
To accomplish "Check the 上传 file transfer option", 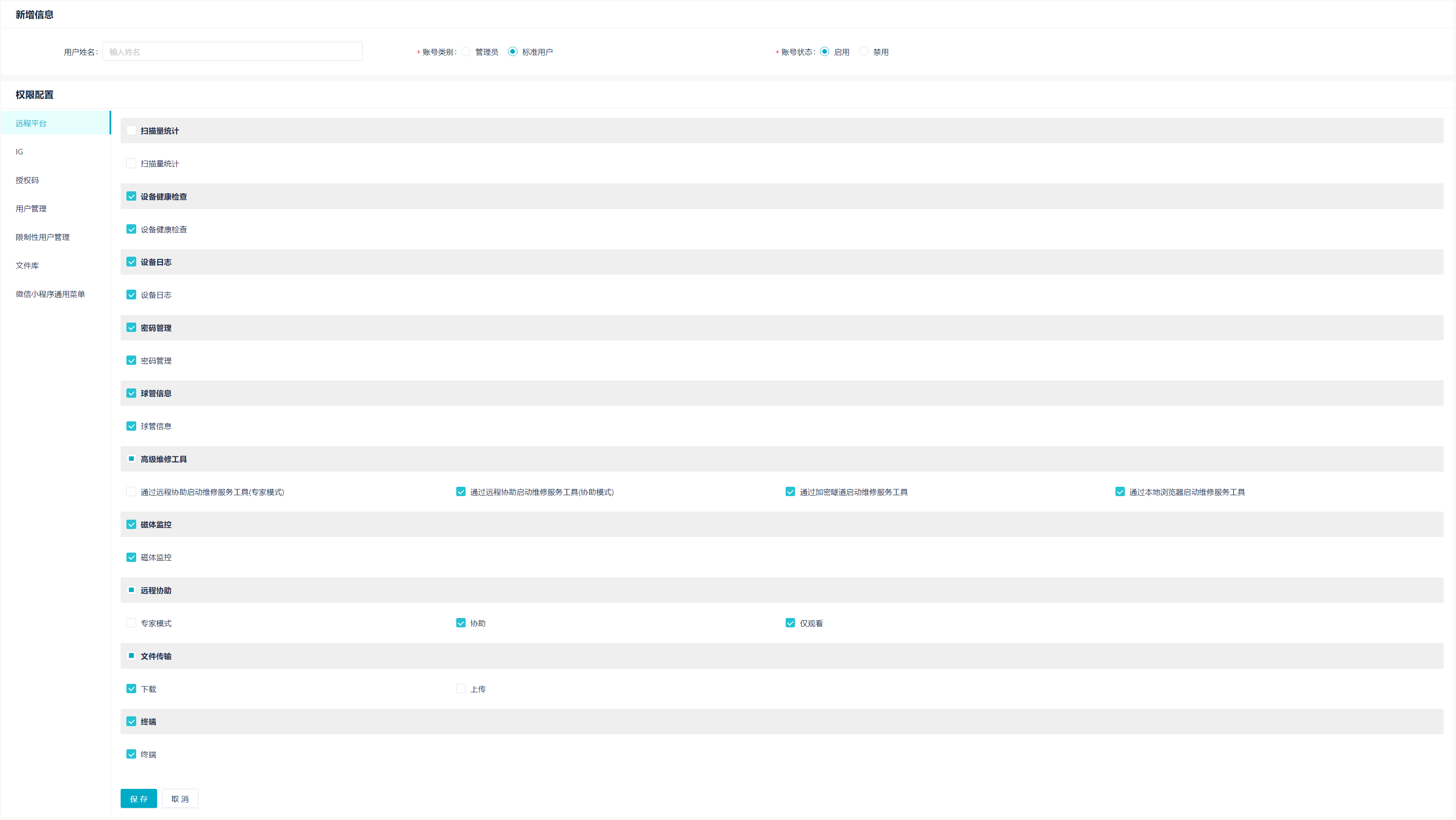I will point(461,688).
